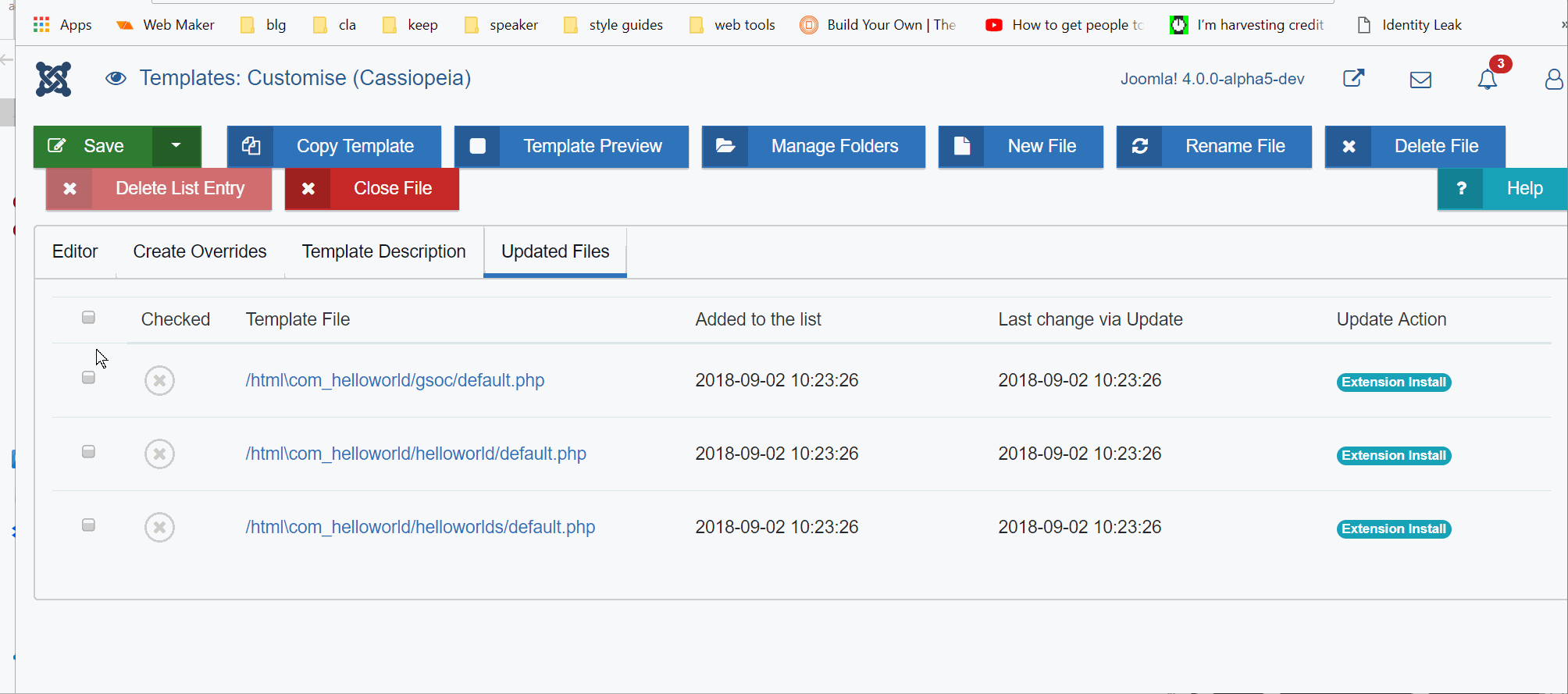Expand the Save button dropdown arrow

[x=176, y=146]
